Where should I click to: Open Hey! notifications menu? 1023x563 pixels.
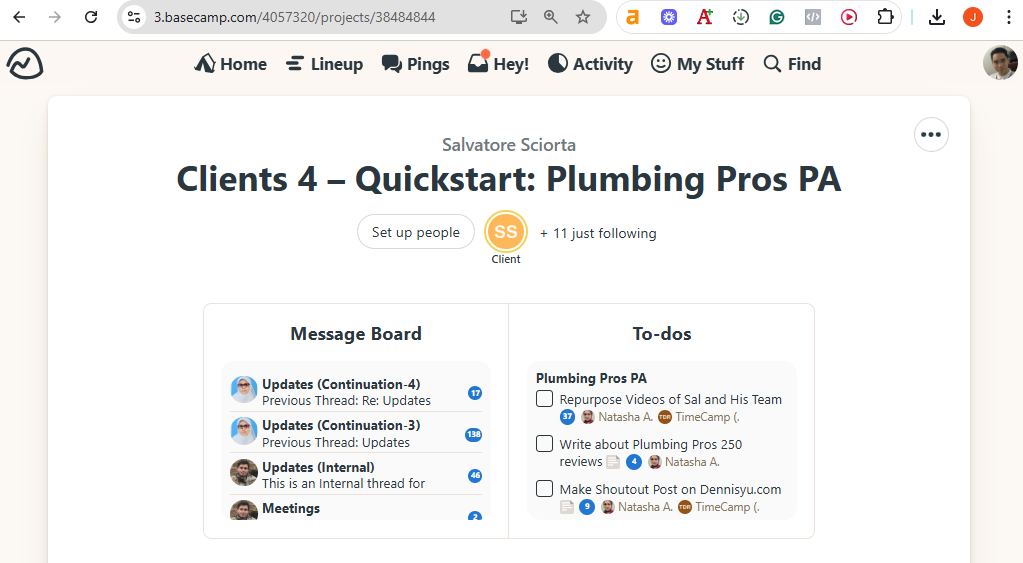(x=498, y=63)
